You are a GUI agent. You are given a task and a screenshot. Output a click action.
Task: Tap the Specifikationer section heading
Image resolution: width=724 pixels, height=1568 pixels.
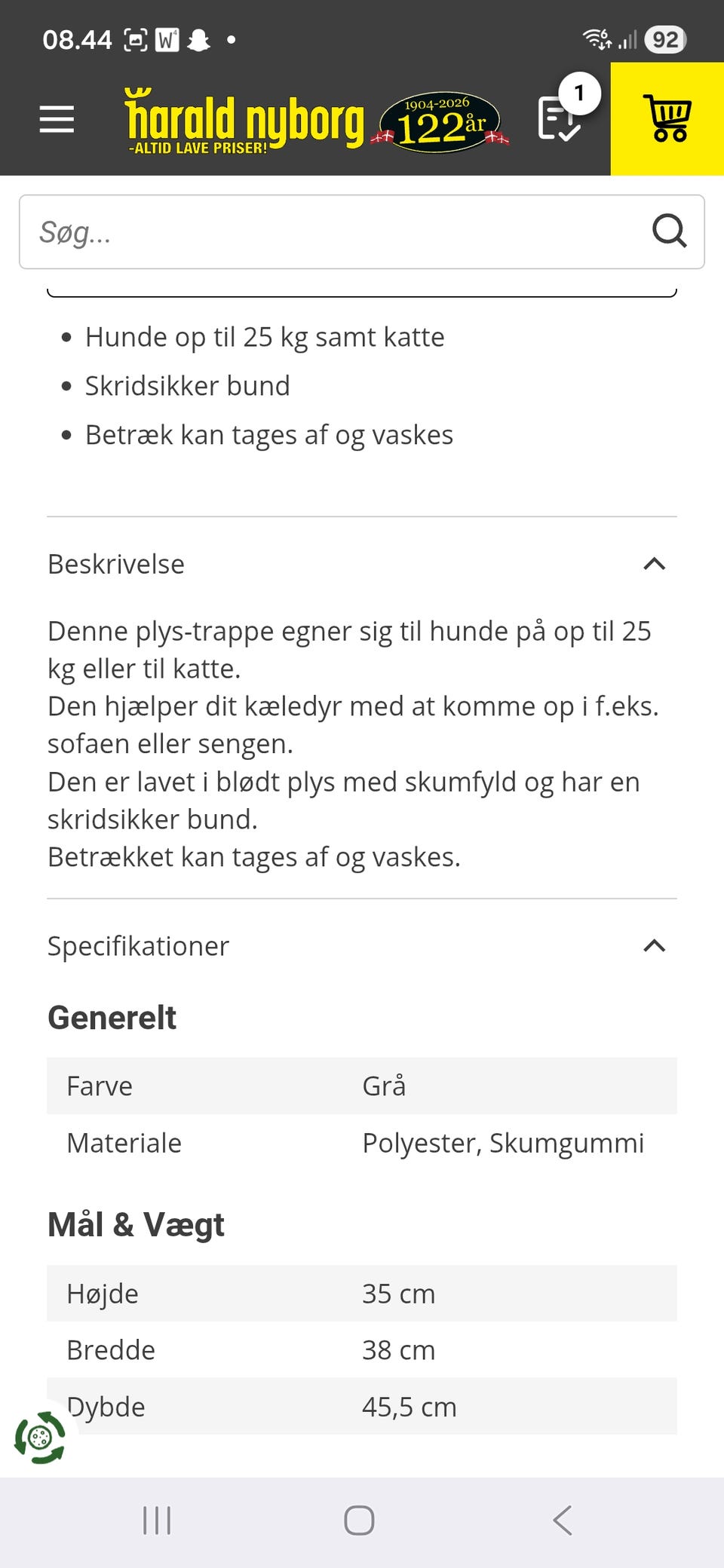[x=138, y=946]
